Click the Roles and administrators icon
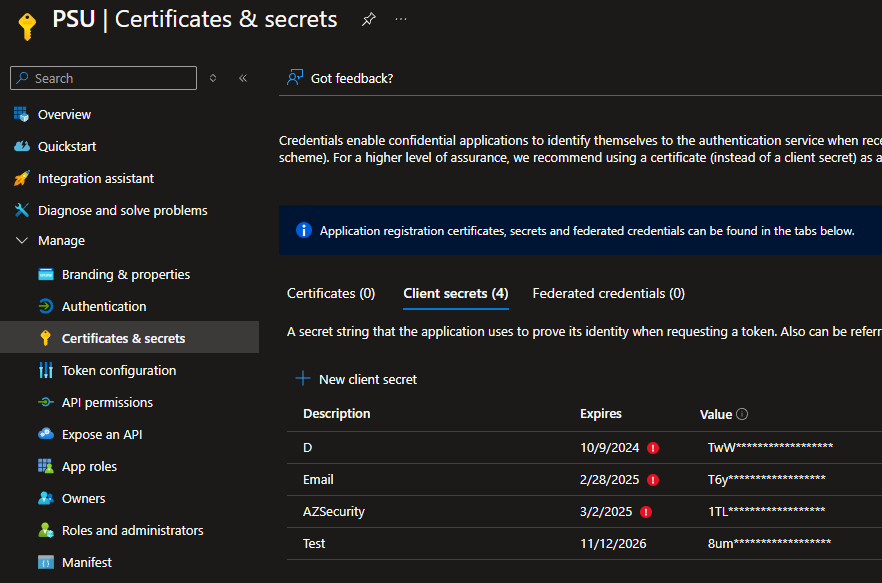The width and height of the screenshot is (882, 583). [x=46, y=530]
